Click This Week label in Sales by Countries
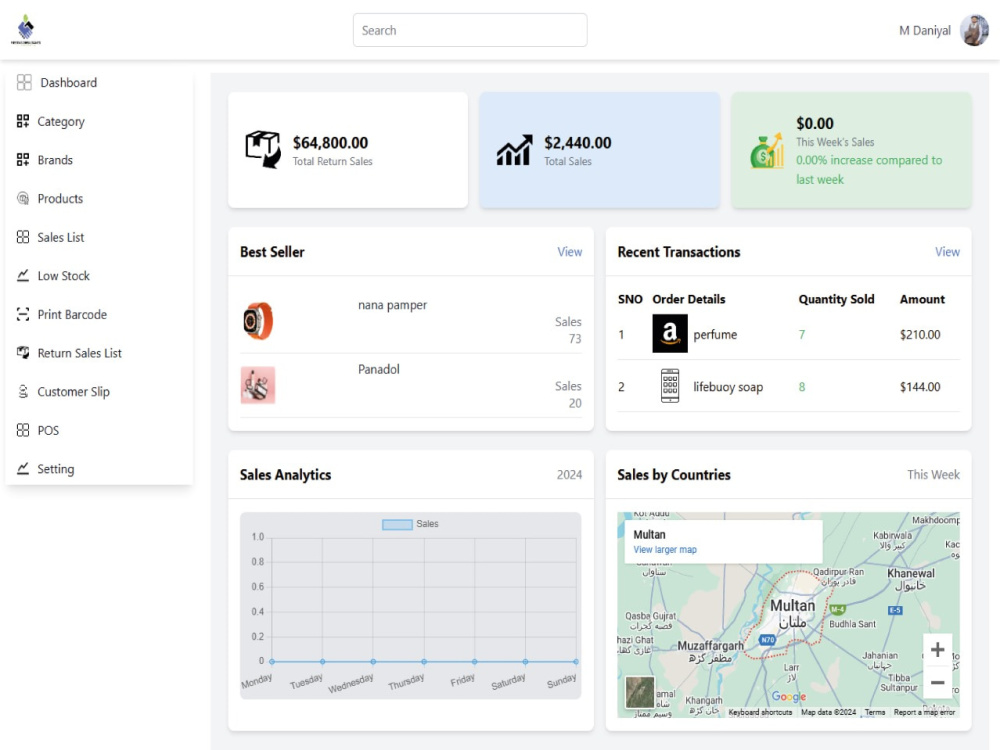 click(933, 474)
